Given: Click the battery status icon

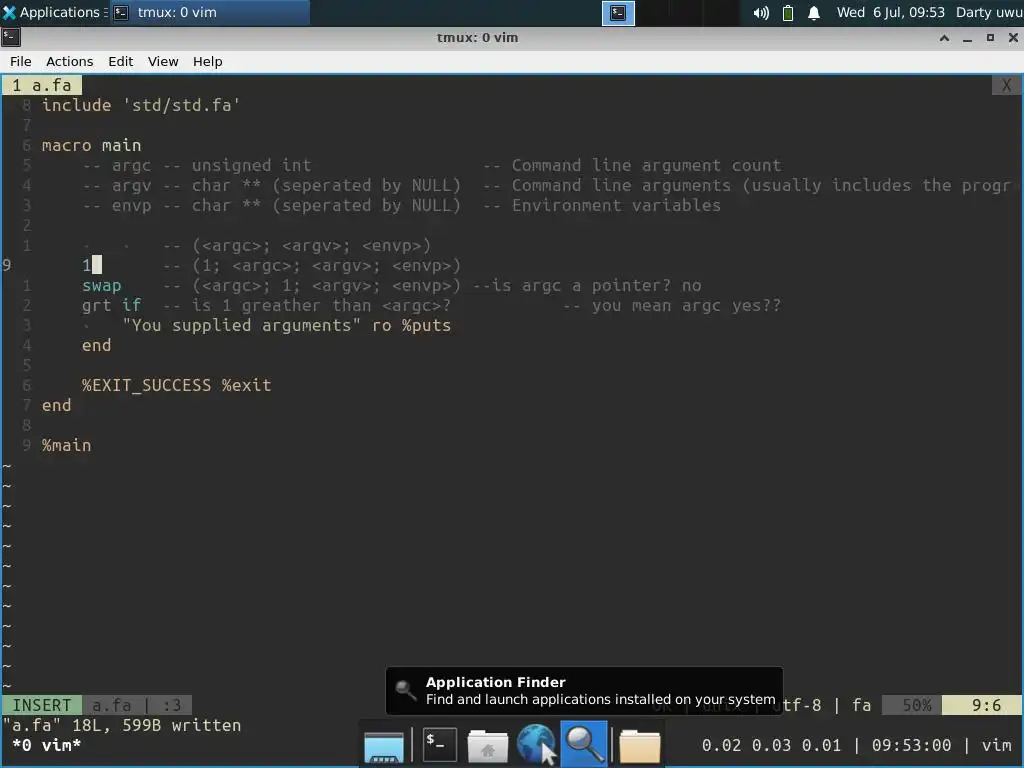Looking at the screenshot, I should click(x=788, y=13).
